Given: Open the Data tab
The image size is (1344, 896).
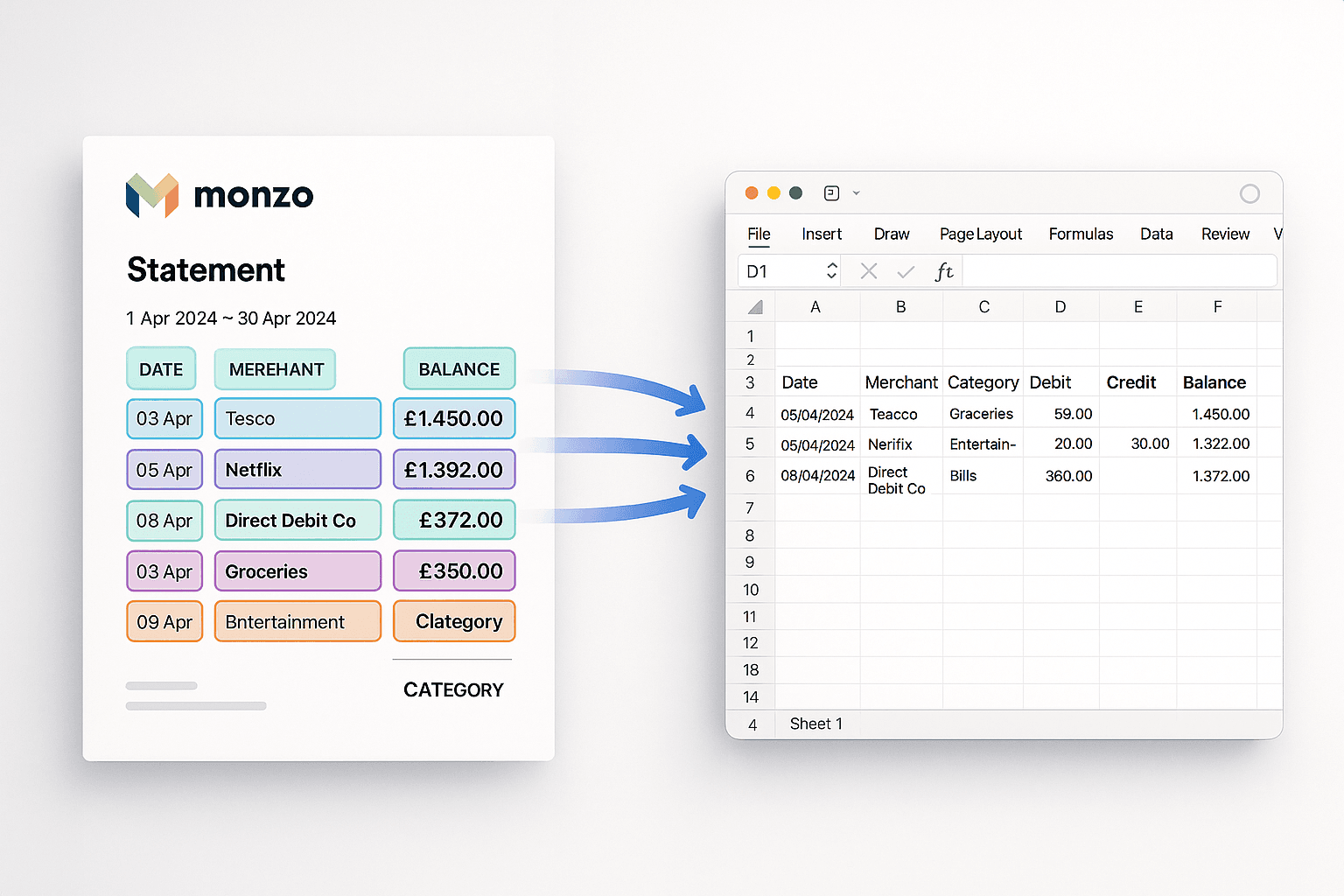Looking at the screenshot, I should [x=1156, y=234].
